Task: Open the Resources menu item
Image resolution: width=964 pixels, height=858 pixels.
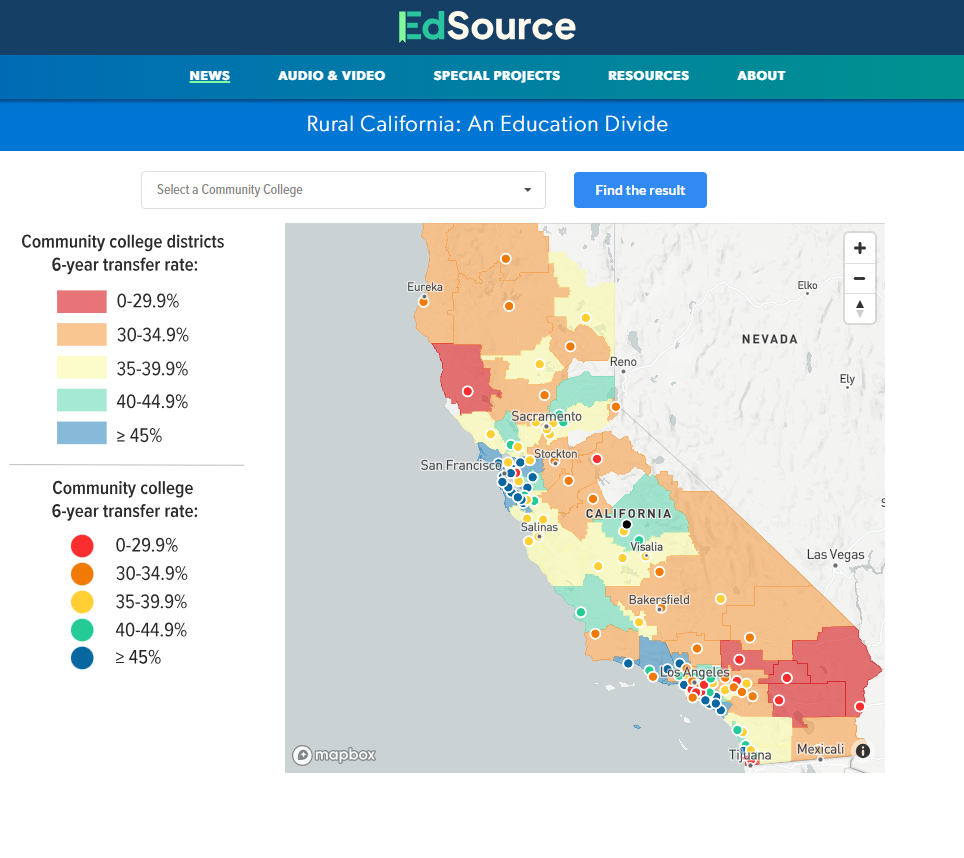Action: (x=648, y=76)
